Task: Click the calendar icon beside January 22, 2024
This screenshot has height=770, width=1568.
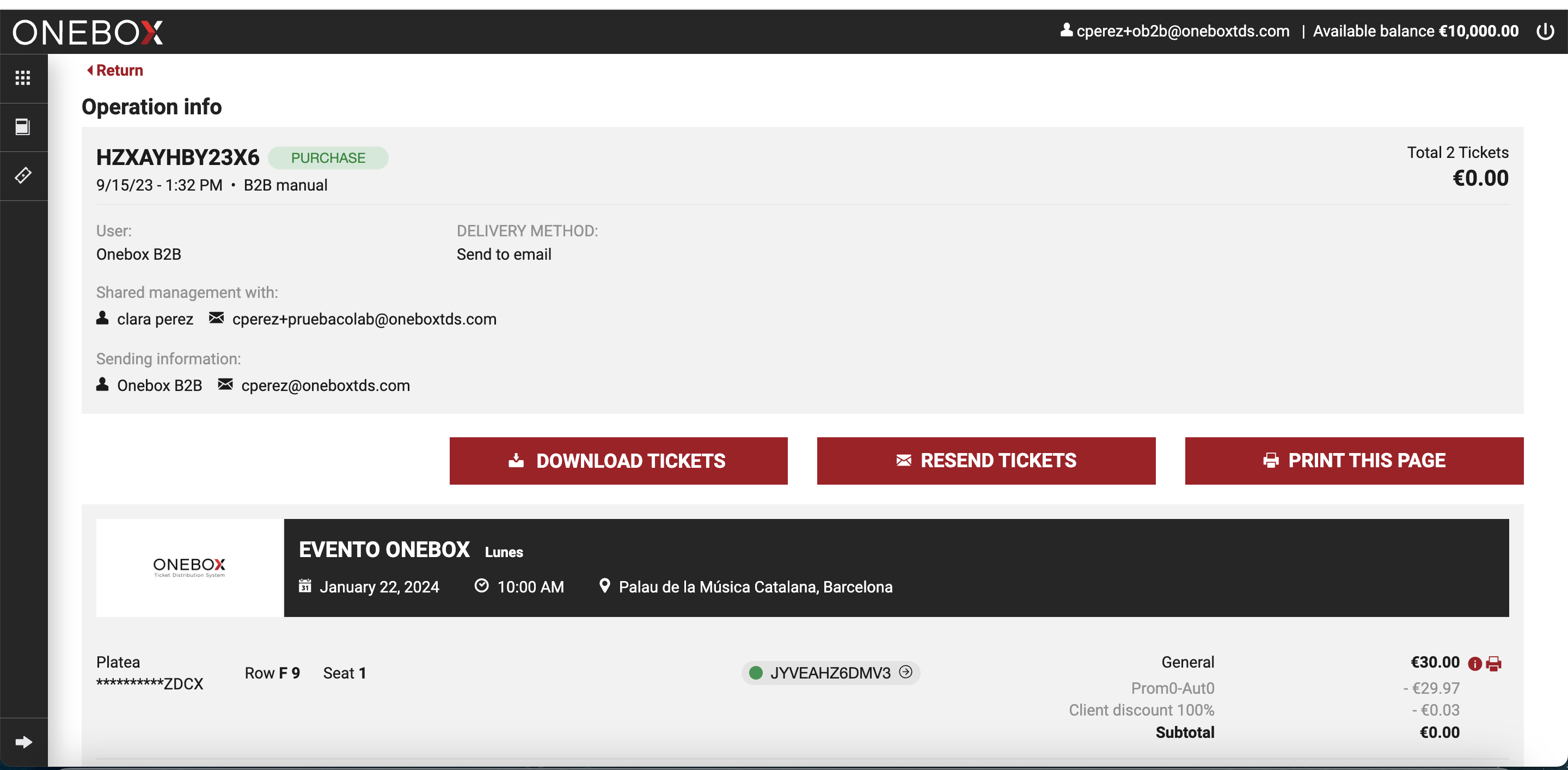Action: pyautogui.click(x=305, y=585)
